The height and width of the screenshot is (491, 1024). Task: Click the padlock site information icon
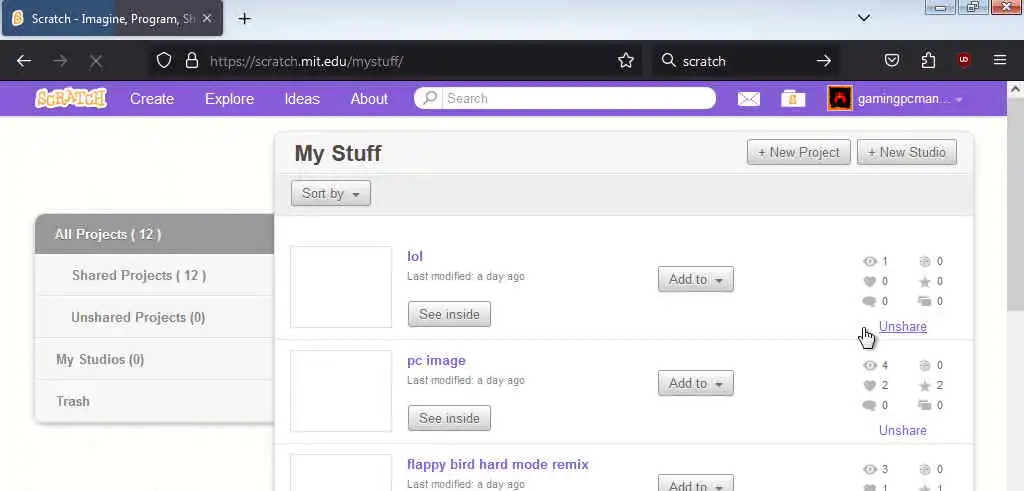[x=191, y=61]
